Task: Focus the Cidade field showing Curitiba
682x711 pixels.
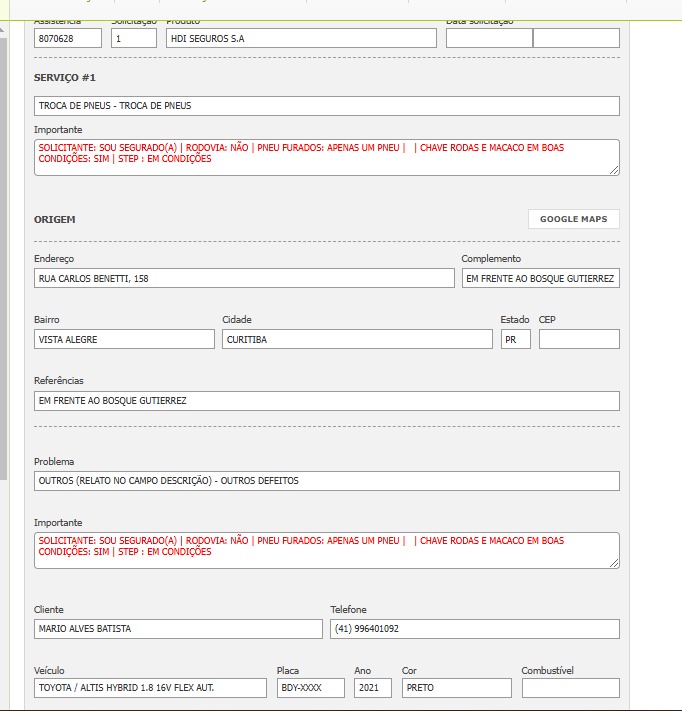Action: [x=357, y=339]
